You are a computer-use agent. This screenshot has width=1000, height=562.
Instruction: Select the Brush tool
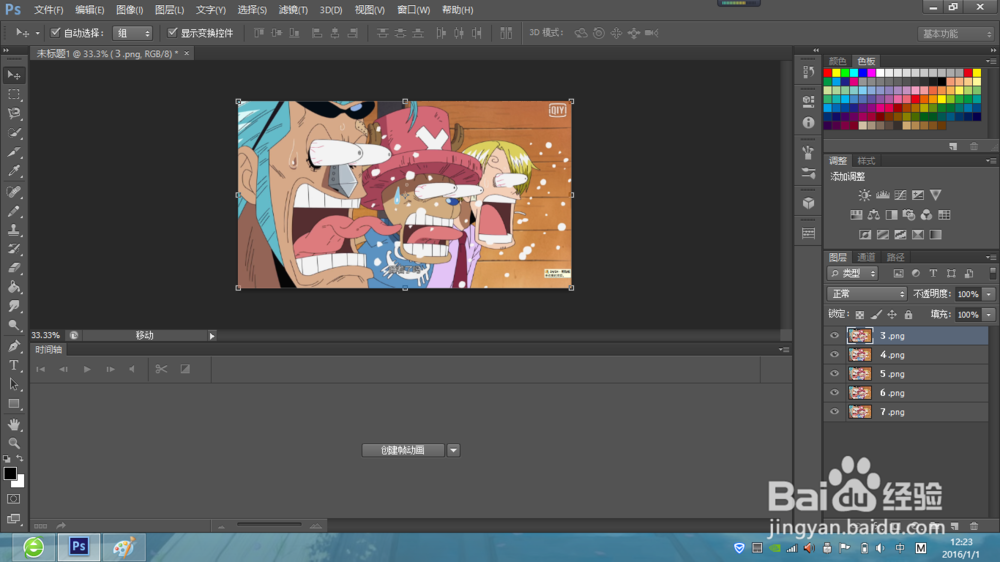tap(14, 211)
